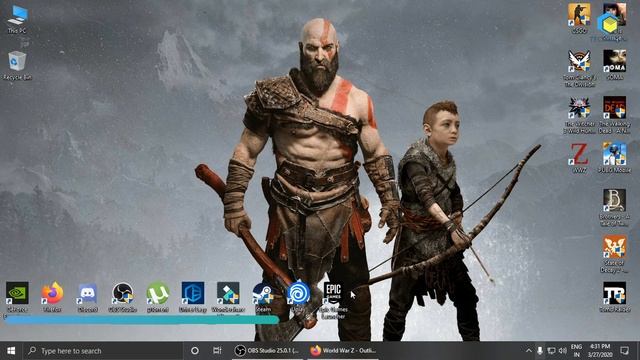
Task: Open the clock showing 4:31 PM
Action: pyautogui.click(x=600, y=351)
